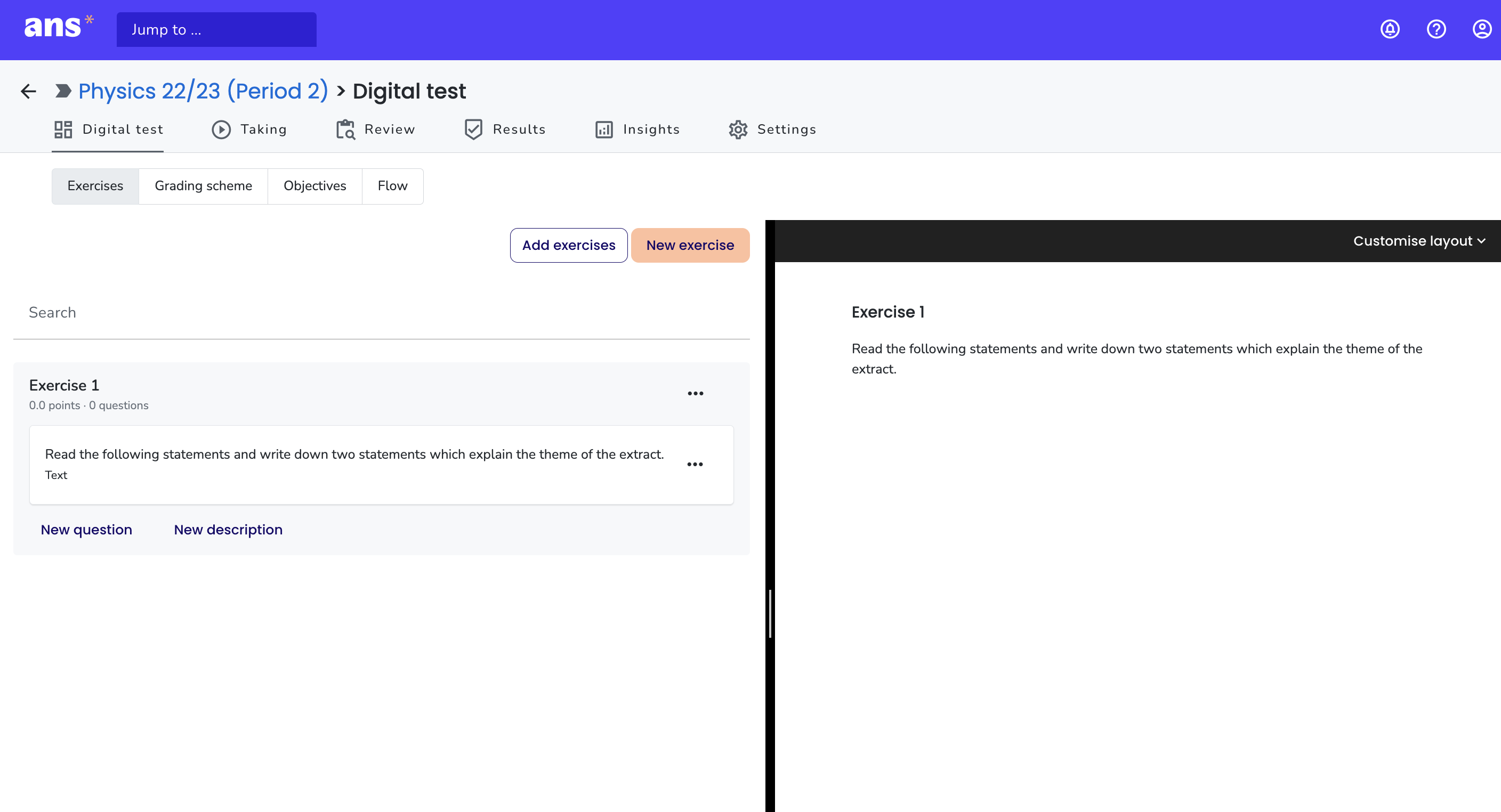
Task: Click the course tag icon beside Physics
Action: (x=63, y=91)
